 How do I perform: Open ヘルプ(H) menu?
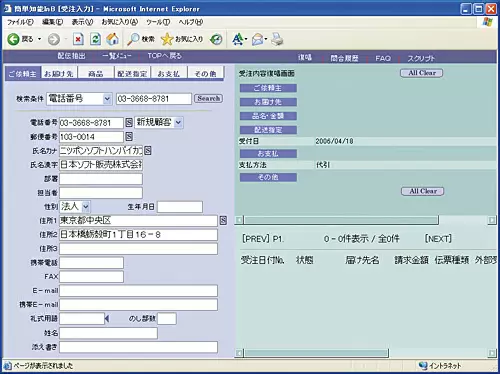coord(191,22)
